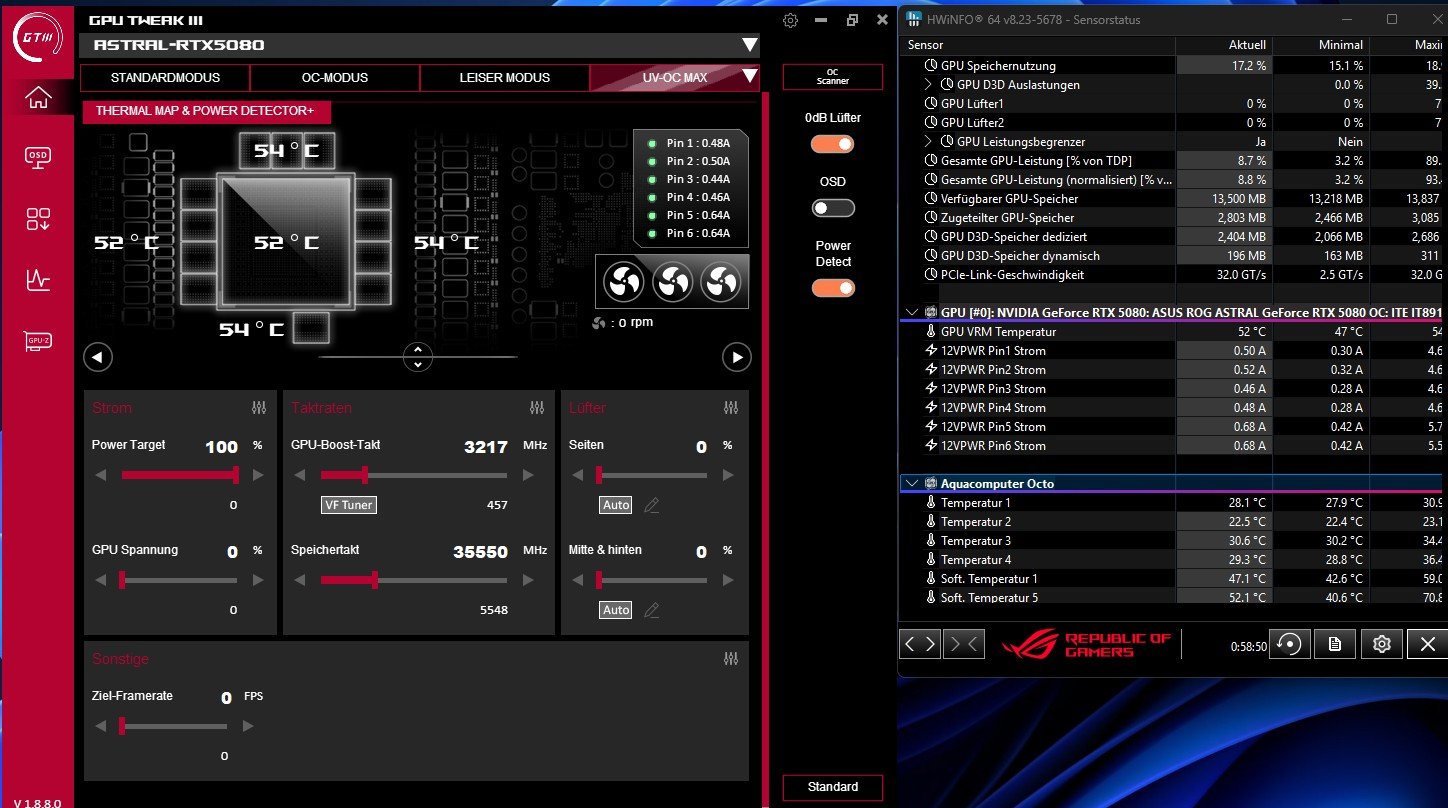The width and height of the screenshot is (1448, 808).
Task: Open the GPU Tweak home page
Action: pyautogui.click(x=38, y=97)
